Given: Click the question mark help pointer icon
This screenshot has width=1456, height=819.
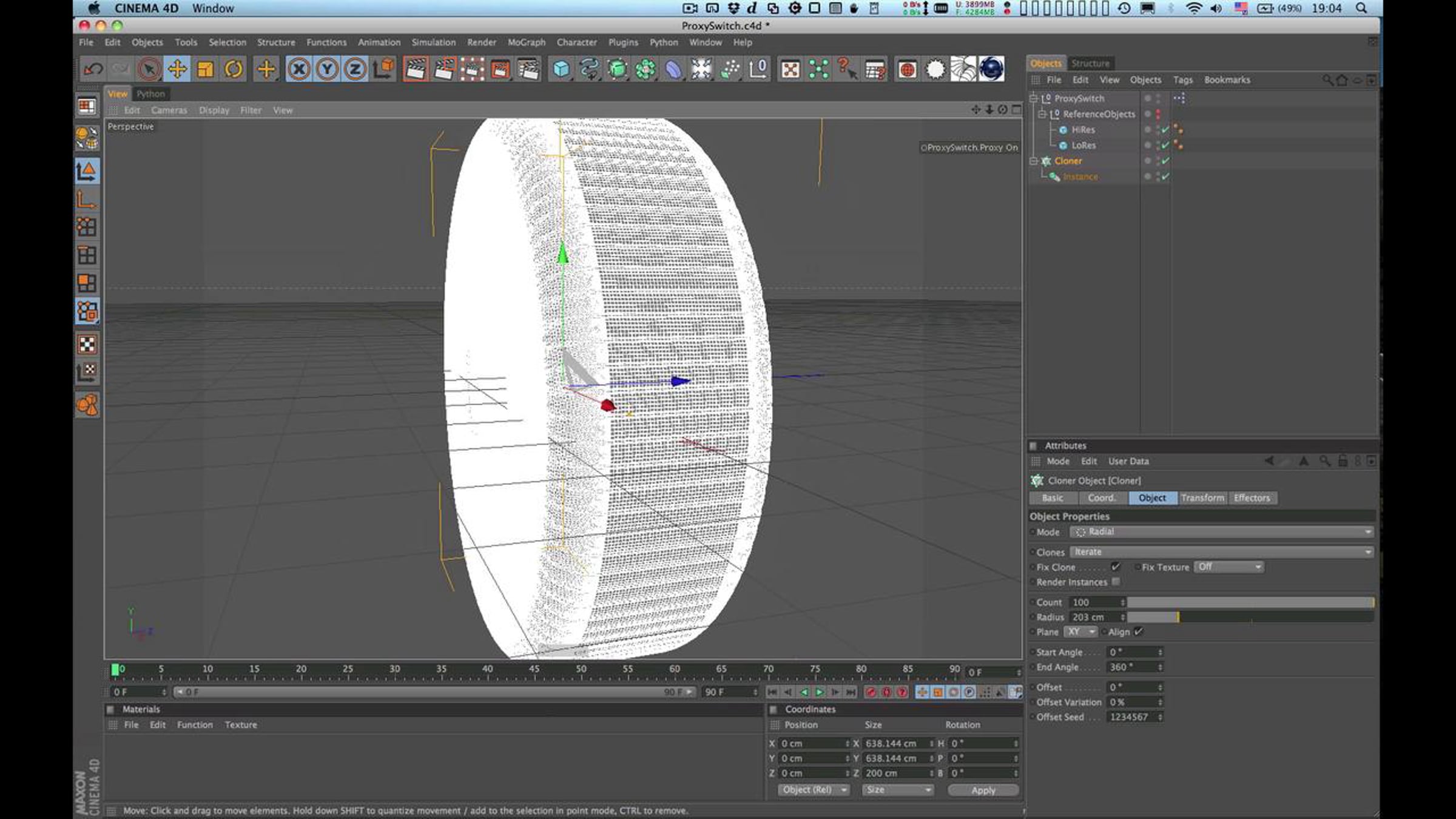Looking at the screenshot, I should (x=847, y=69).
